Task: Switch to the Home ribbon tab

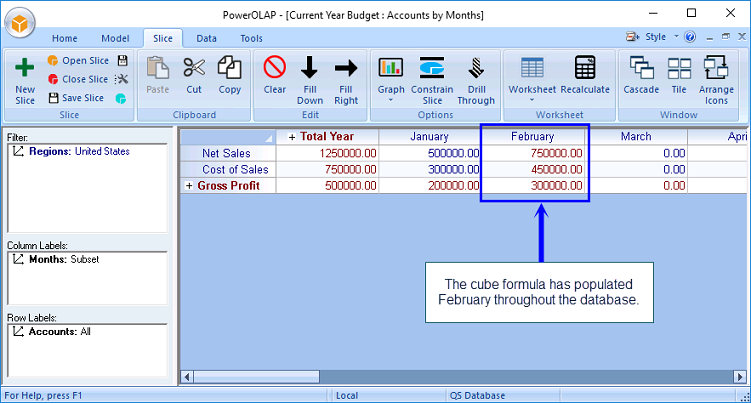Action: tap(65, 38)
